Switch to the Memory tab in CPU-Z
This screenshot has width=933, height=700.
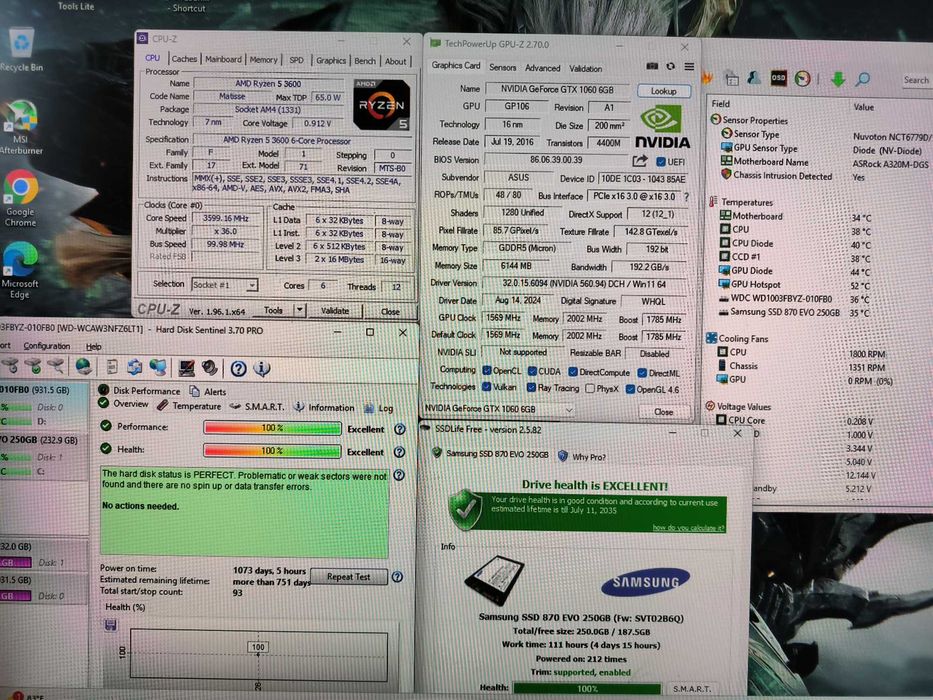click(x=264, y=60)
